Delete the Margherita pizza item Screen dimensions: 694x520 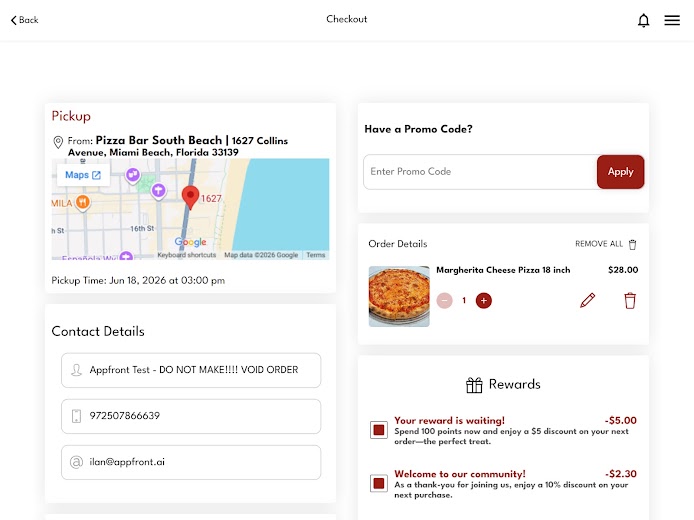pyautogui.click(x=630, y=300)
